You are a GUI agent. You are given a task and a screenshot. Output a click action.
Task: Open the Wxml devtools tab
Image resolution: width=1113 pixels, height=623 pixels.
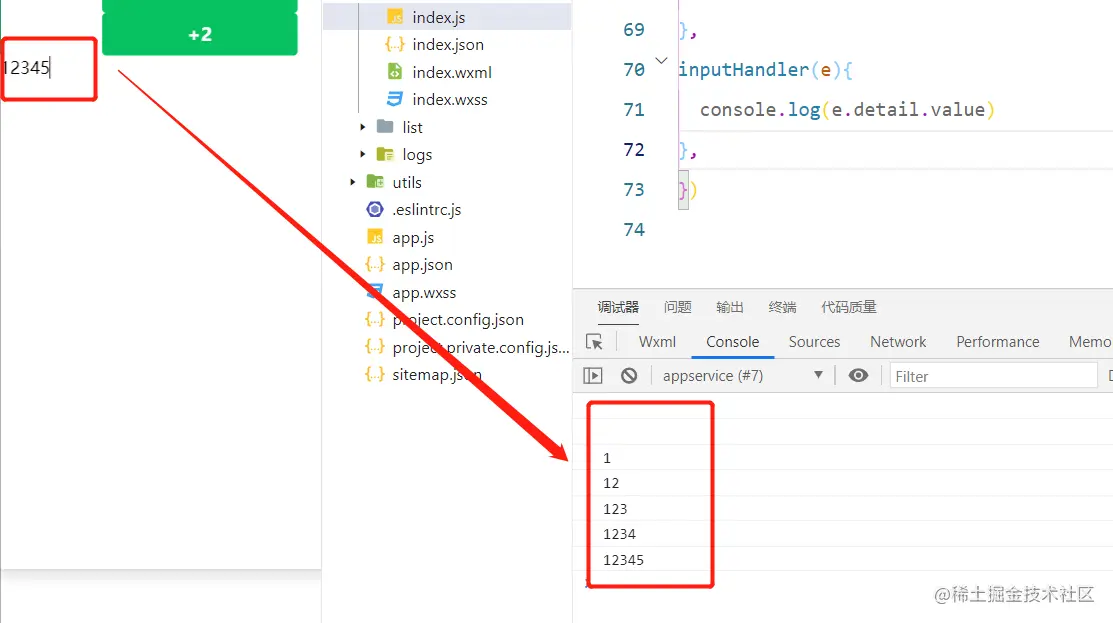[657, 342]
